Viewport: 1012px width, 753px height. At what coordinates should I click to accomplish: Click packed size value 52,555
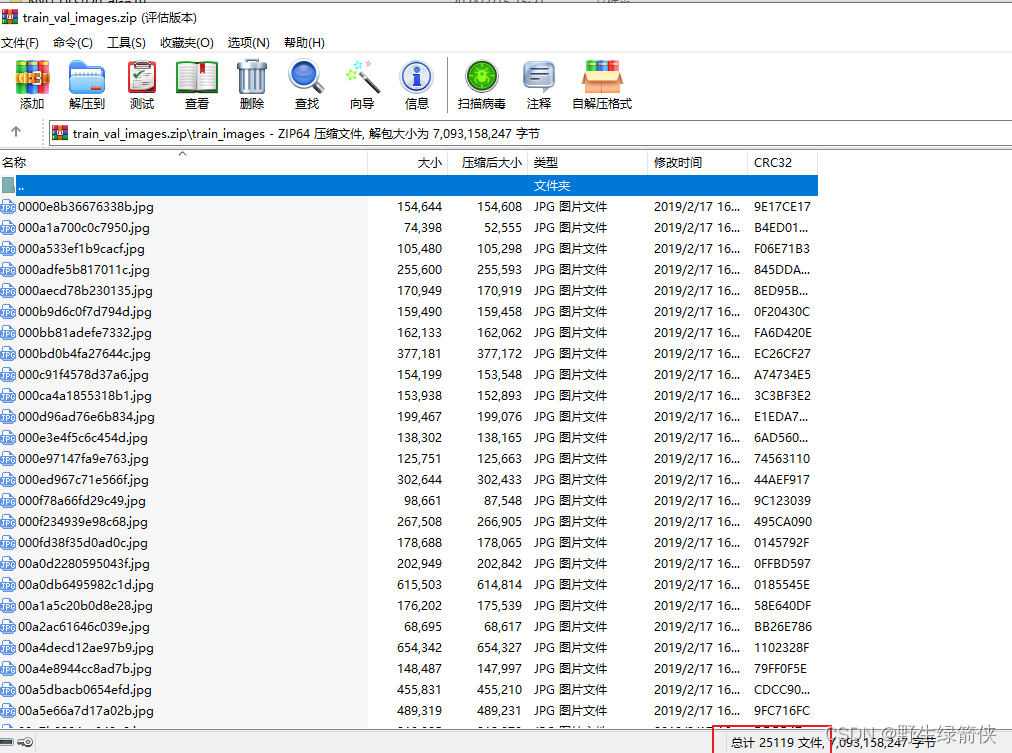point(503,228)
